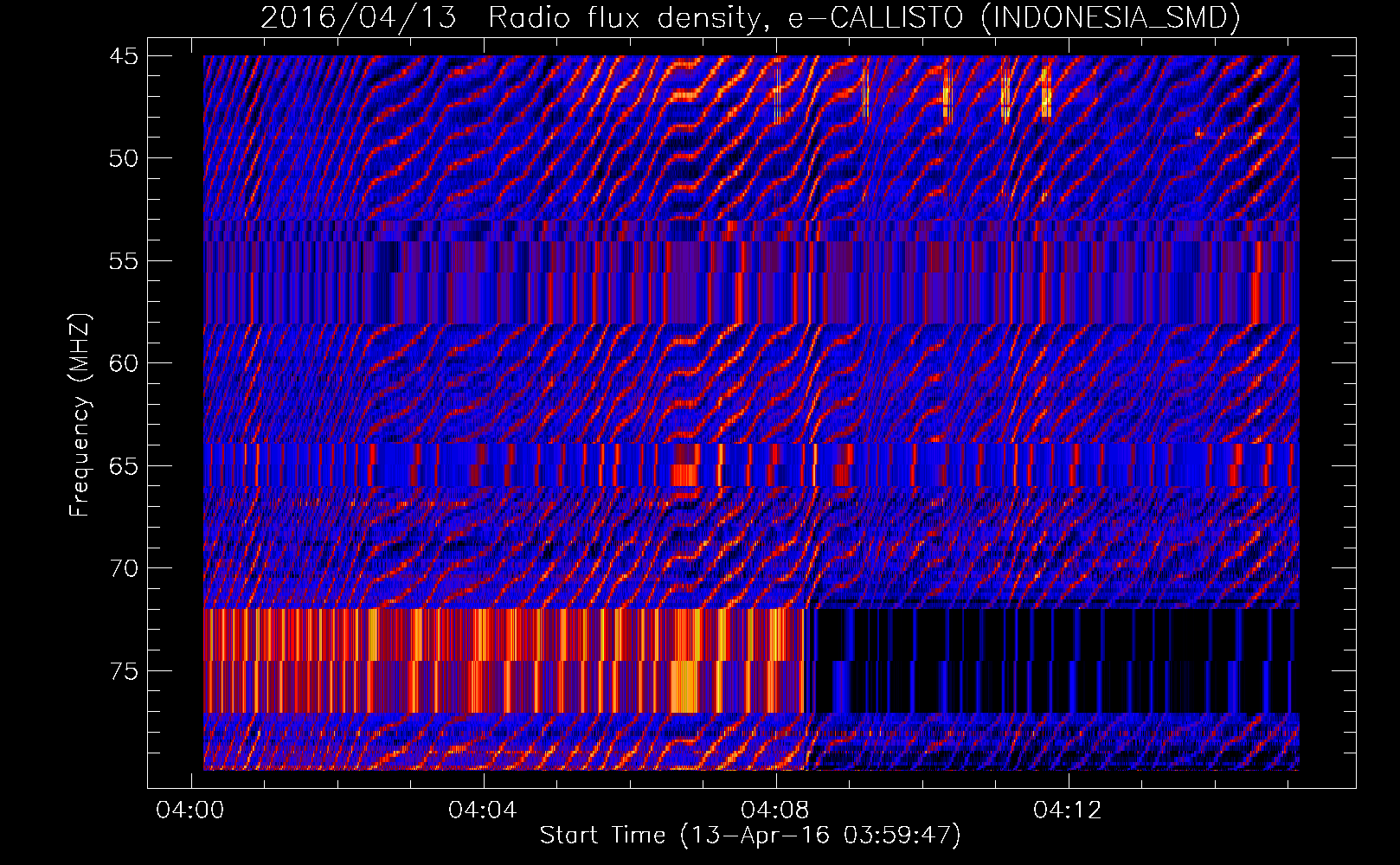
Task: Click the plot title '2016/04/13 Radio flux density'
Action: coord(512,17)
